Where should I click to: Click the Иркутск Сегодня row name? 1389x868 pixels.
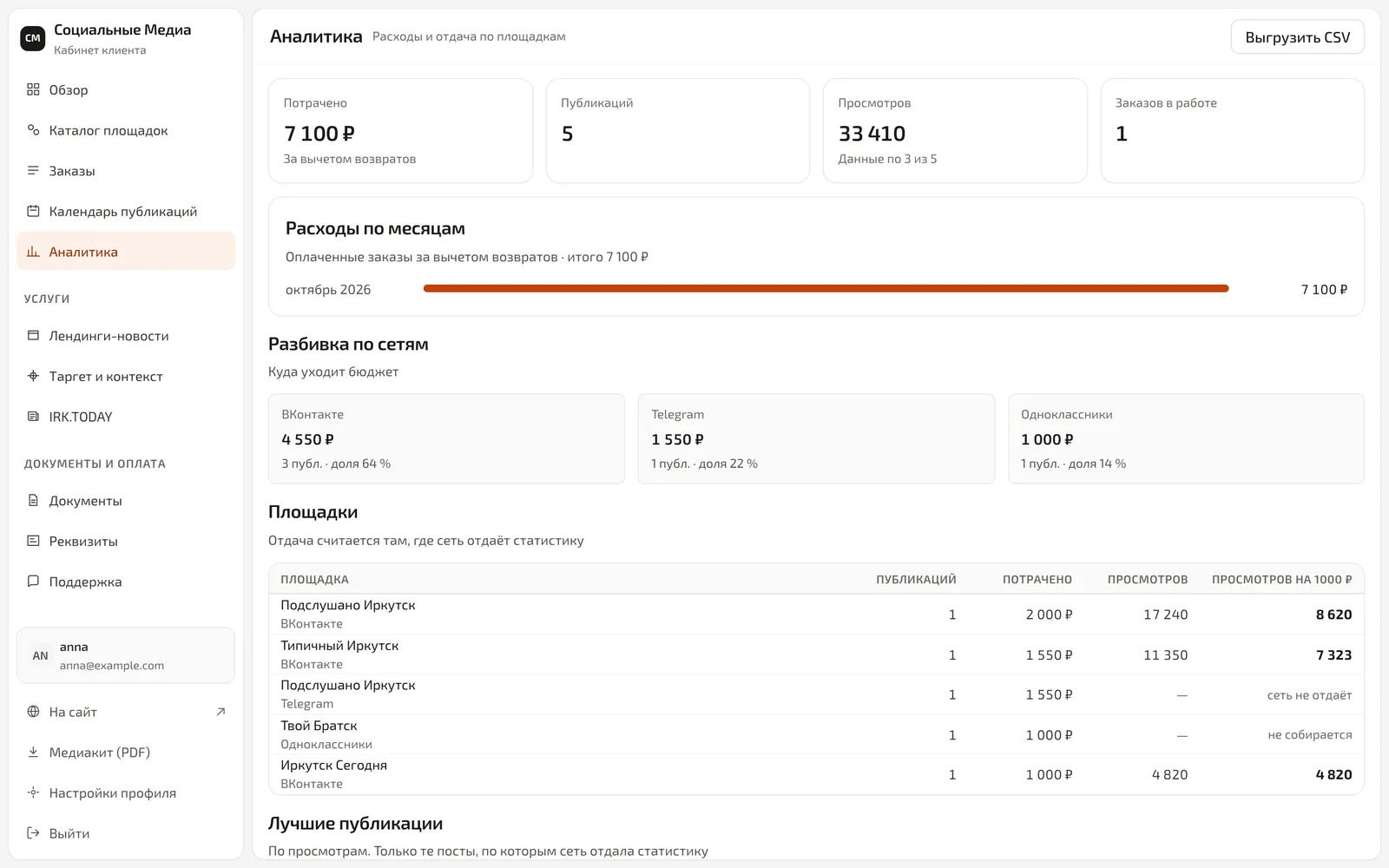click(x=333, y=766)
